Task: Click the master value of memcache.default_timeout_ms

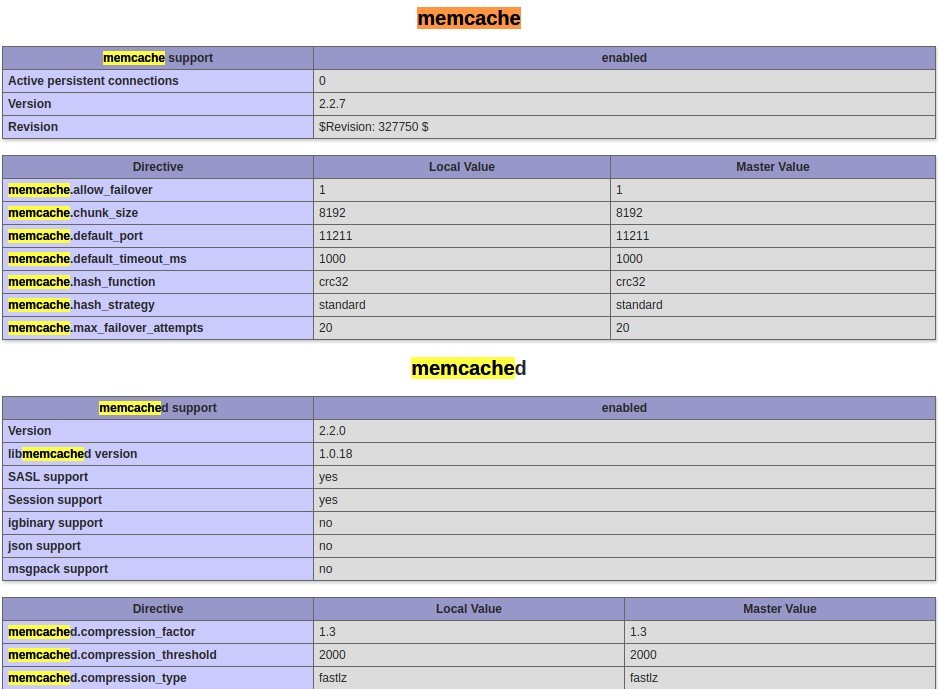Action: click(630, 259)
